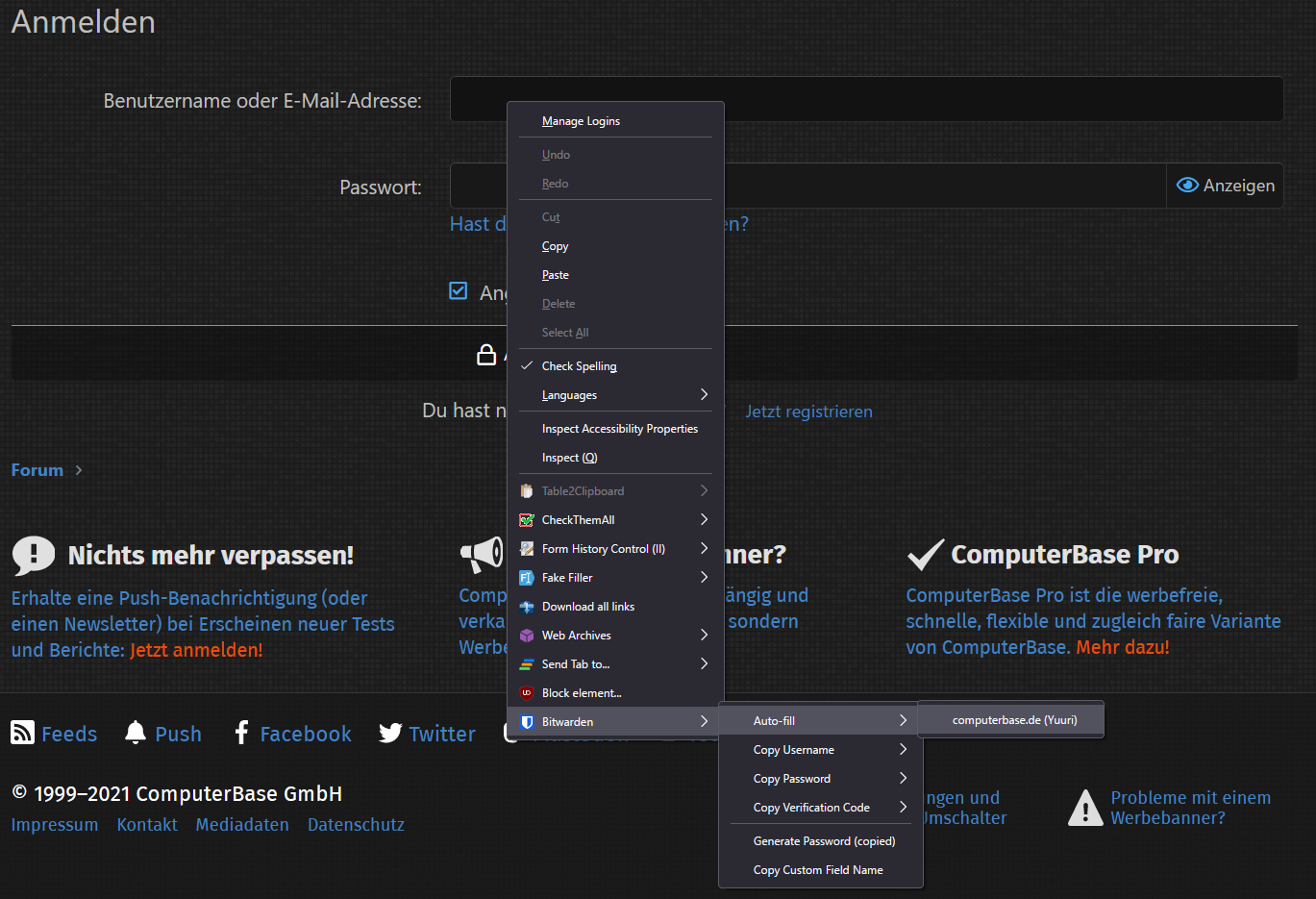Open the Forum breadcrumb link

click(x=37, y=470)
